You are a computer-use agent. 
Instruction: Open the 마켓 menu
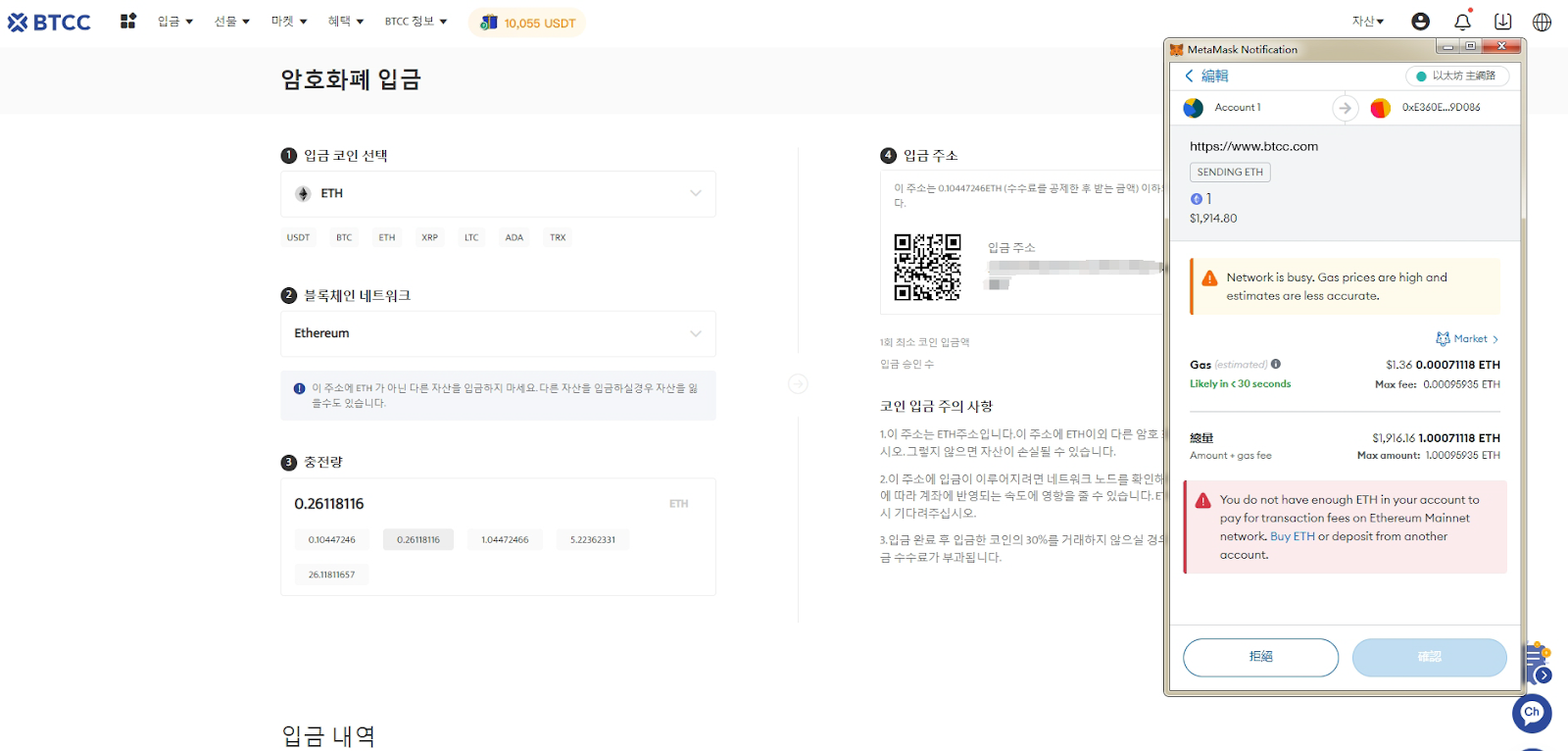tap(289, 22)
